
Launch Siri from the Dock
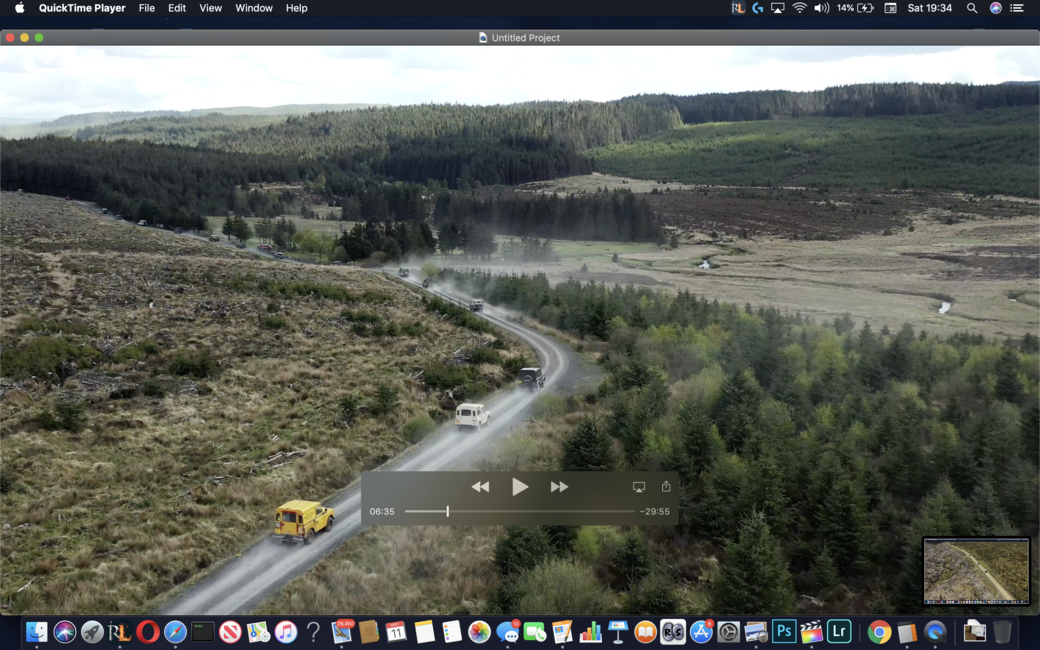65,631
